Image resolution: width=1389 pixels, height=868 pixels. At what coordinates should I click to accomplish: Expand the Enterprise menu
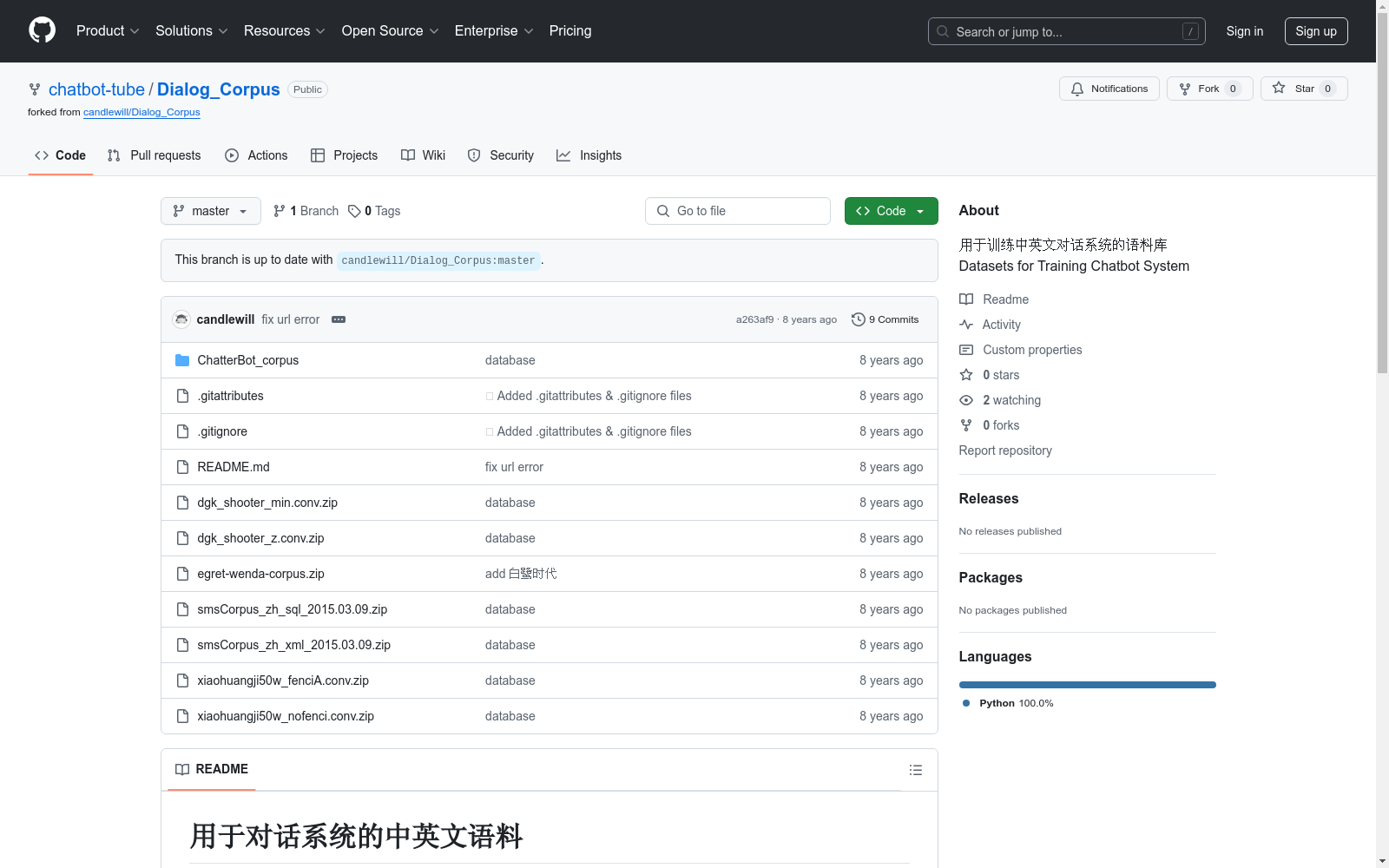pyautogui.click(x=495, y=31)
